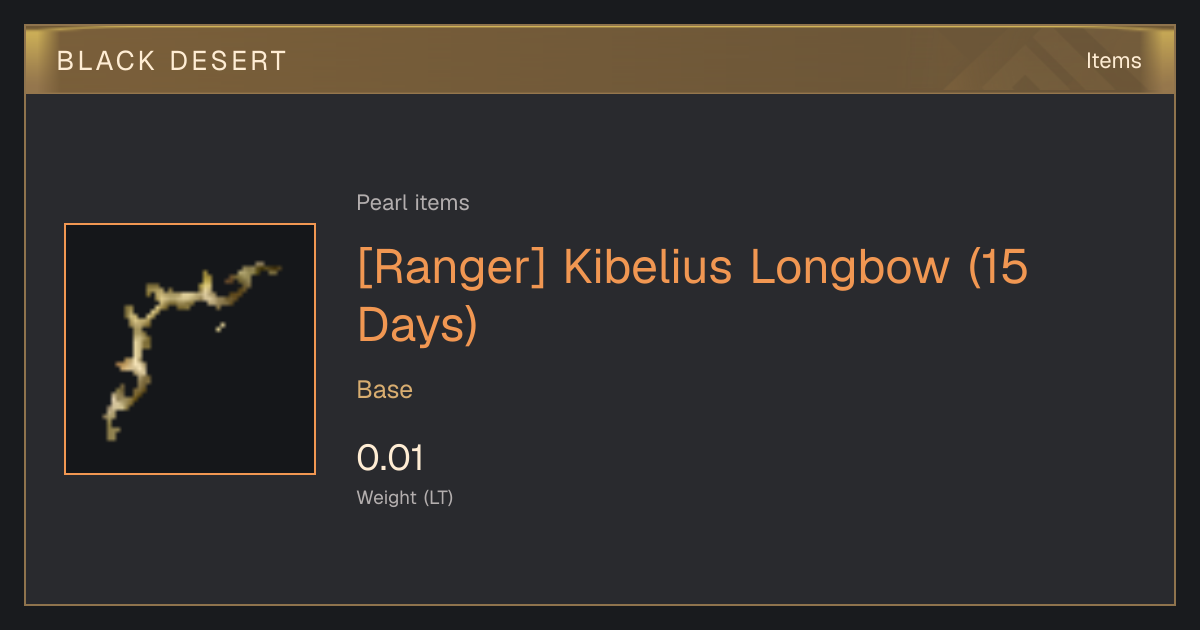The height and width of the screenshot is (630, 1200).
Task: Select the lower limb tip of the bow
Action: pyautogui.click(x=111, y=427)
